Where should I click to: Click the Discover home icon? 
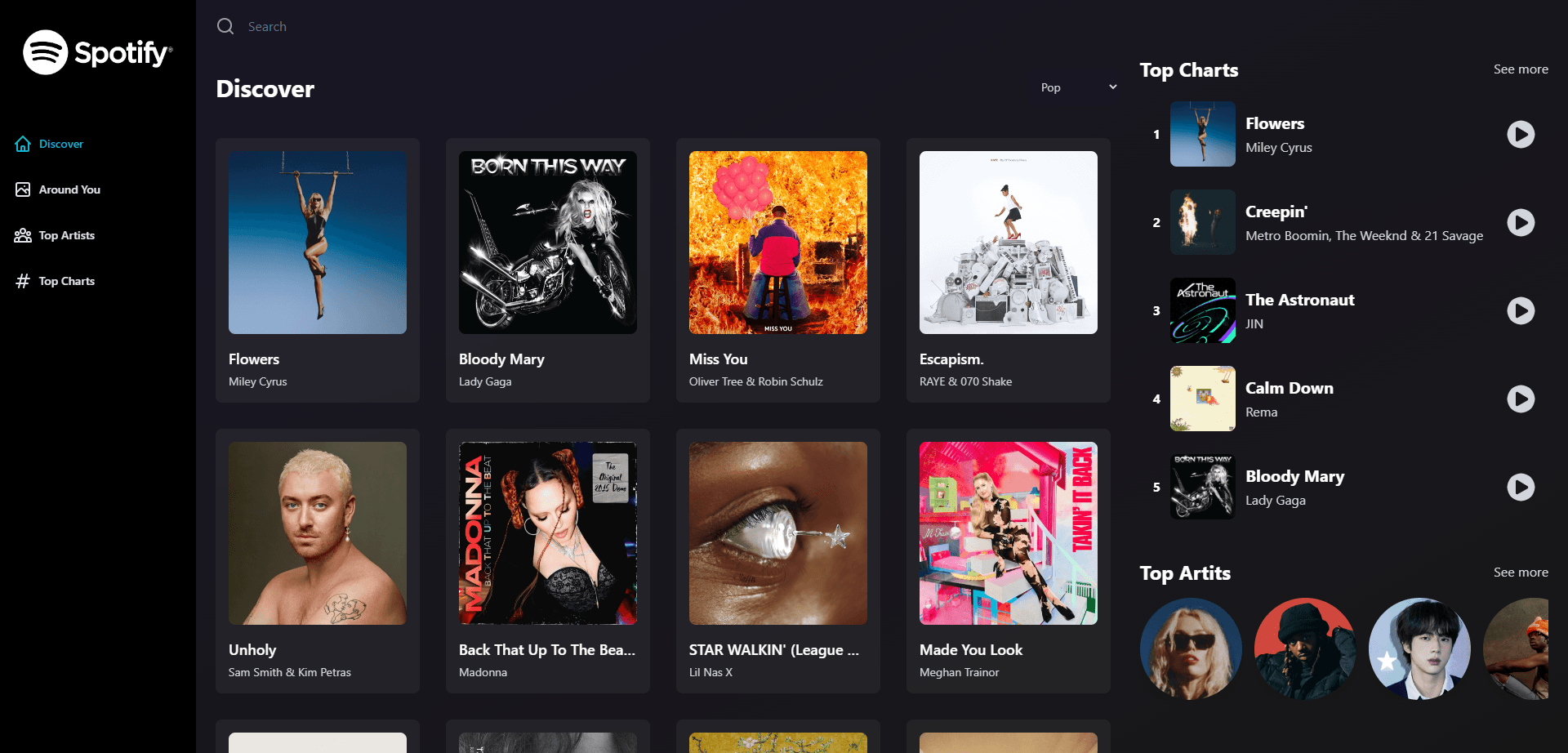(x=23, y=144)
